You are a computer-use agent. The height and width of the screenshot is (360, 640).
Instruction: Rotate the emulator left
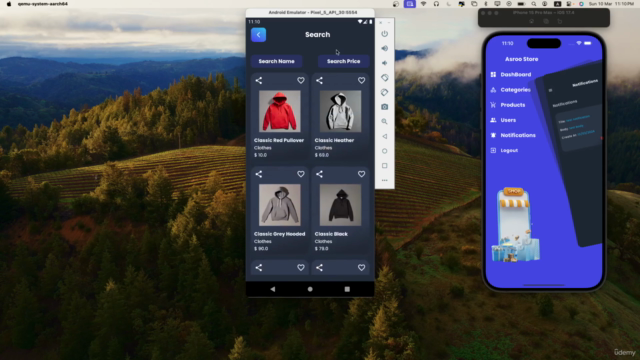click(x=384, y=78)
